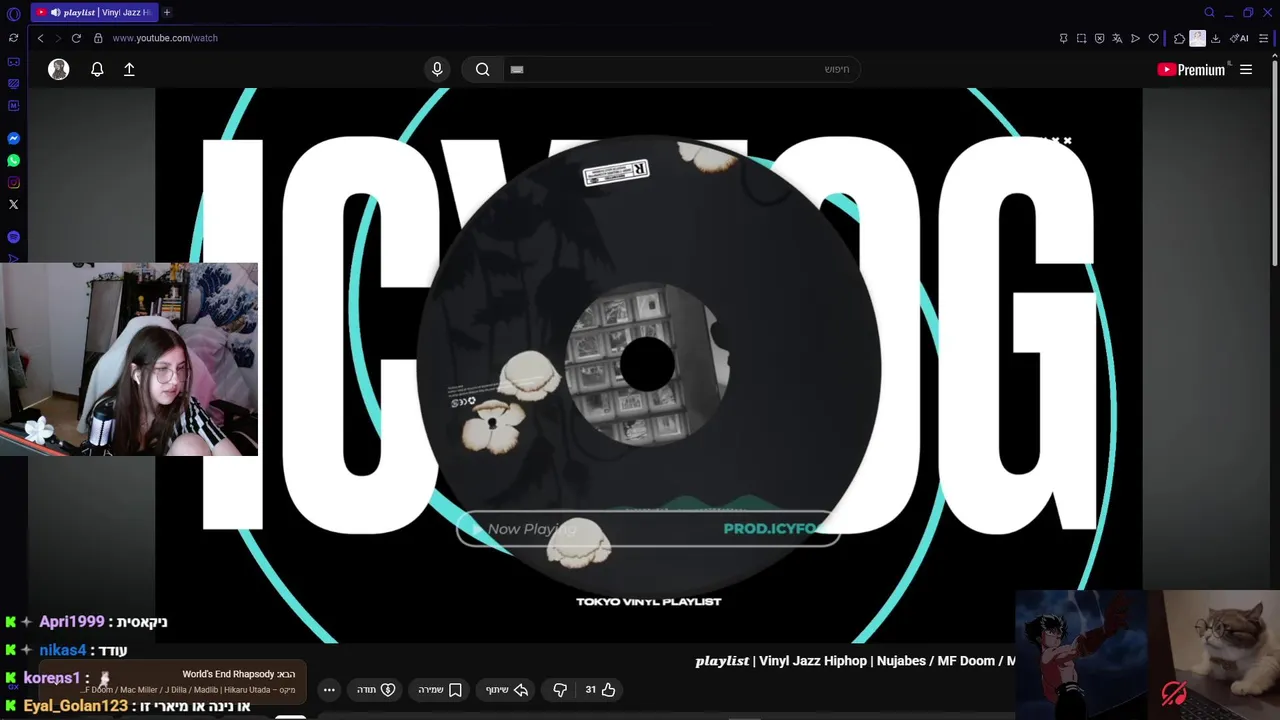Click chat username Apri1999
The image size is (1280, 720).
click(72, 622)
